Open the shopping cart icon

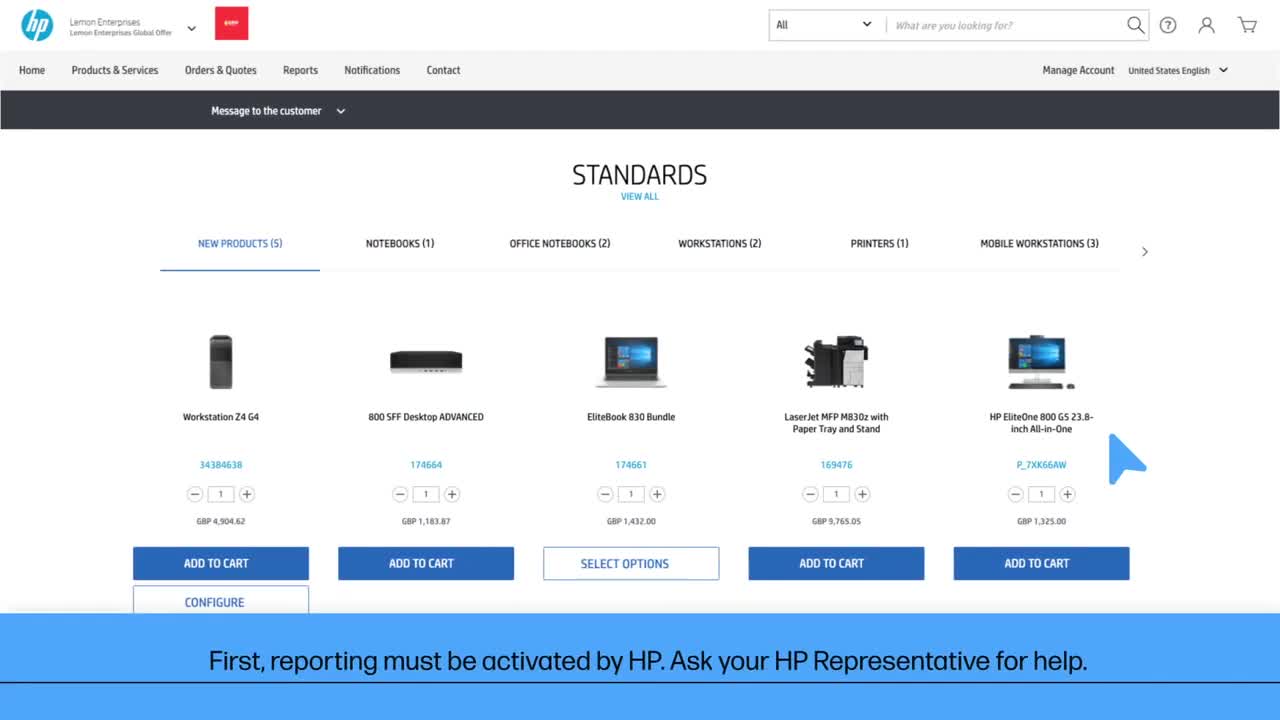(1247, 25)
